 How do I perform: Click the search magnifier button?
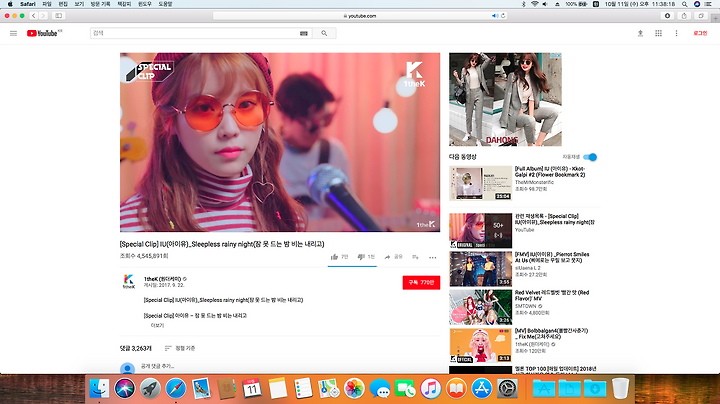pos(324,33)
